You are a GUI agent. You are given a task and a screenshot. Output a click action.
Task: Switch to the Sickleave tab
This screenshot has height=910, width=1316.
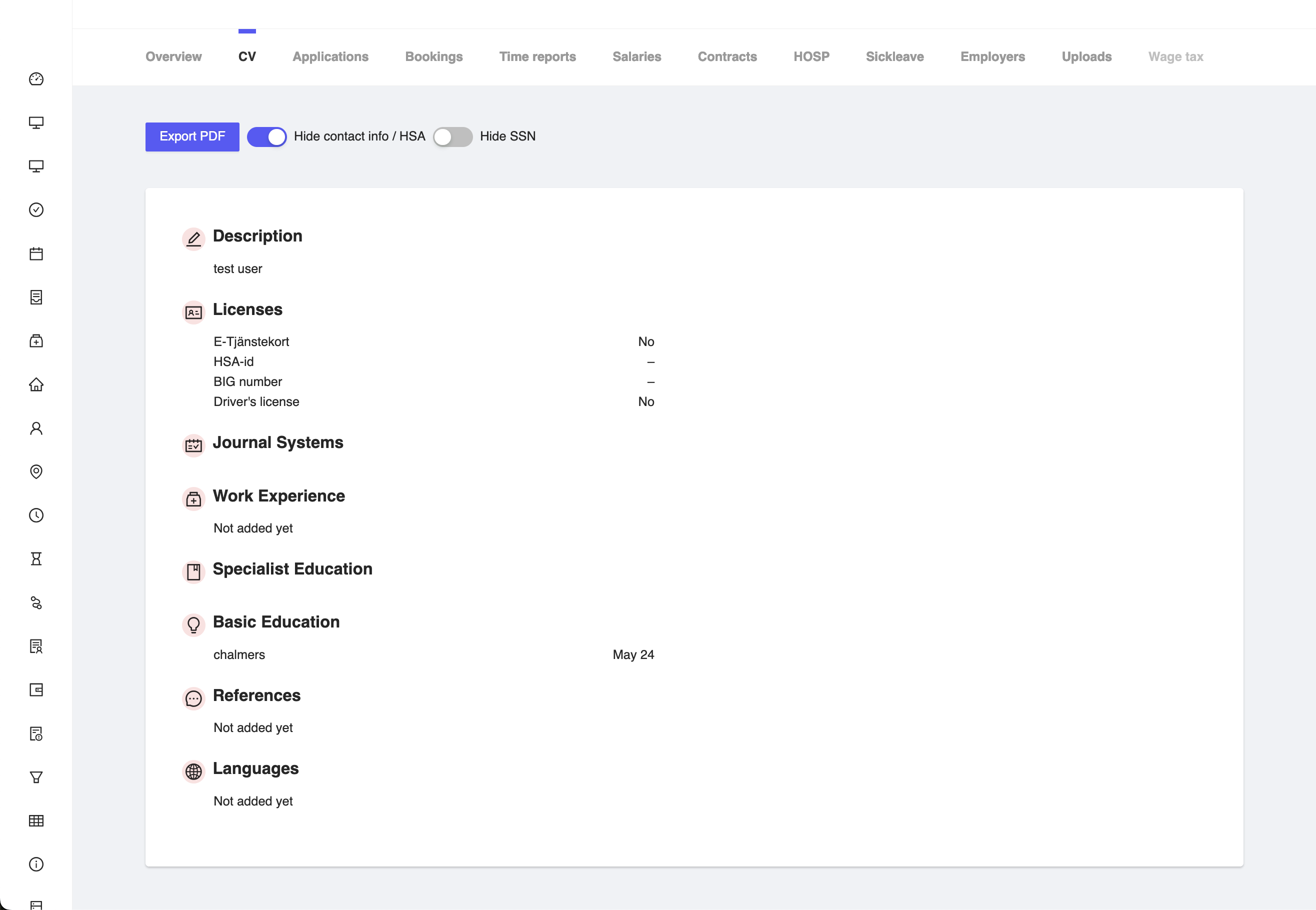tap(894, 56)
